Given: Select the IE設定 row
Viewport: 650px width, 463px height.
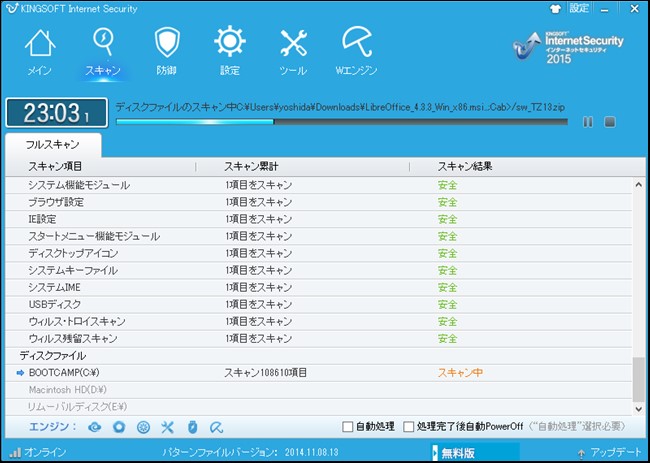Looking at the screenshot, I should (318, 219).
